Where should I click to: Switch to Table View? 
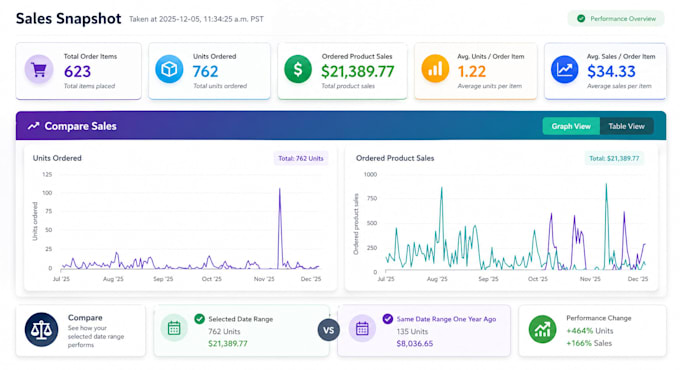[x=626, y=126]
